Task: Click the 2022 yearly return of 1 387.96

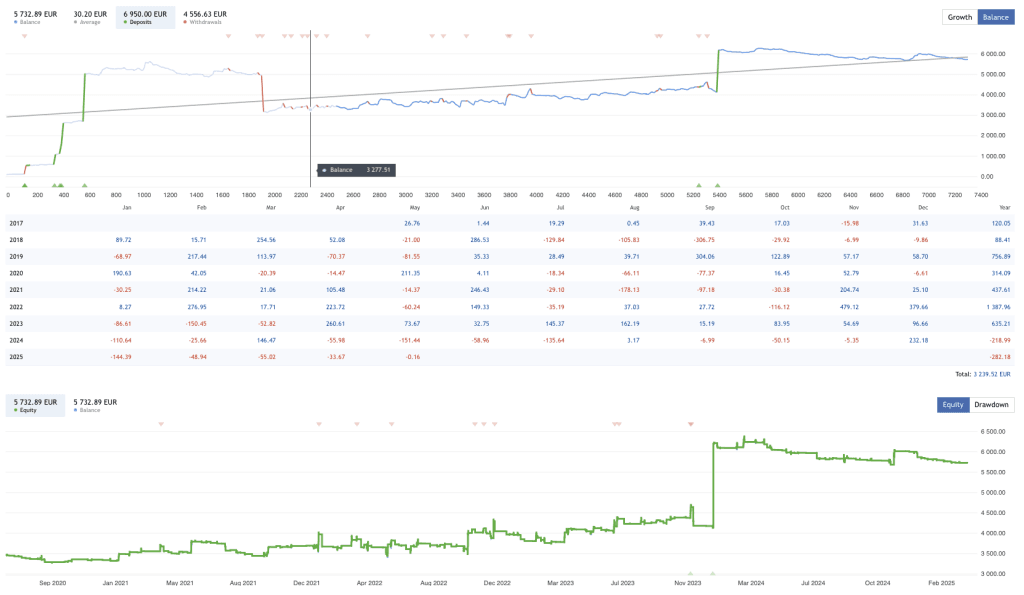Action: [998, 306]
